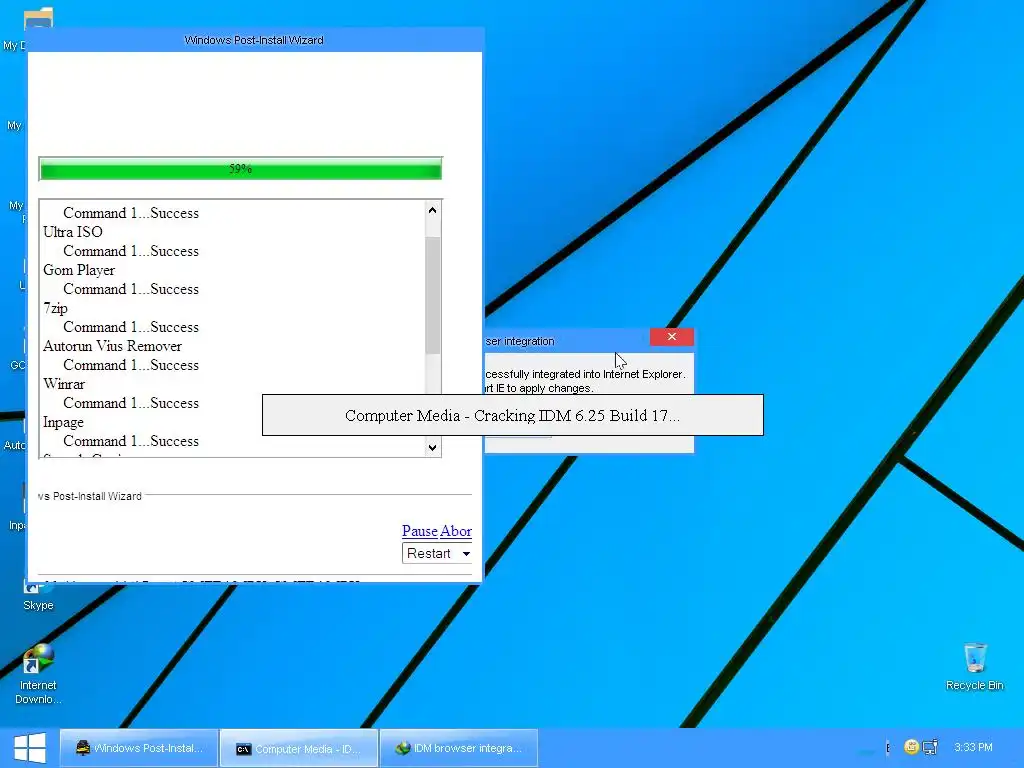Click the 59% green progress bar
The image size is (1024, 768).
[240, 169]
